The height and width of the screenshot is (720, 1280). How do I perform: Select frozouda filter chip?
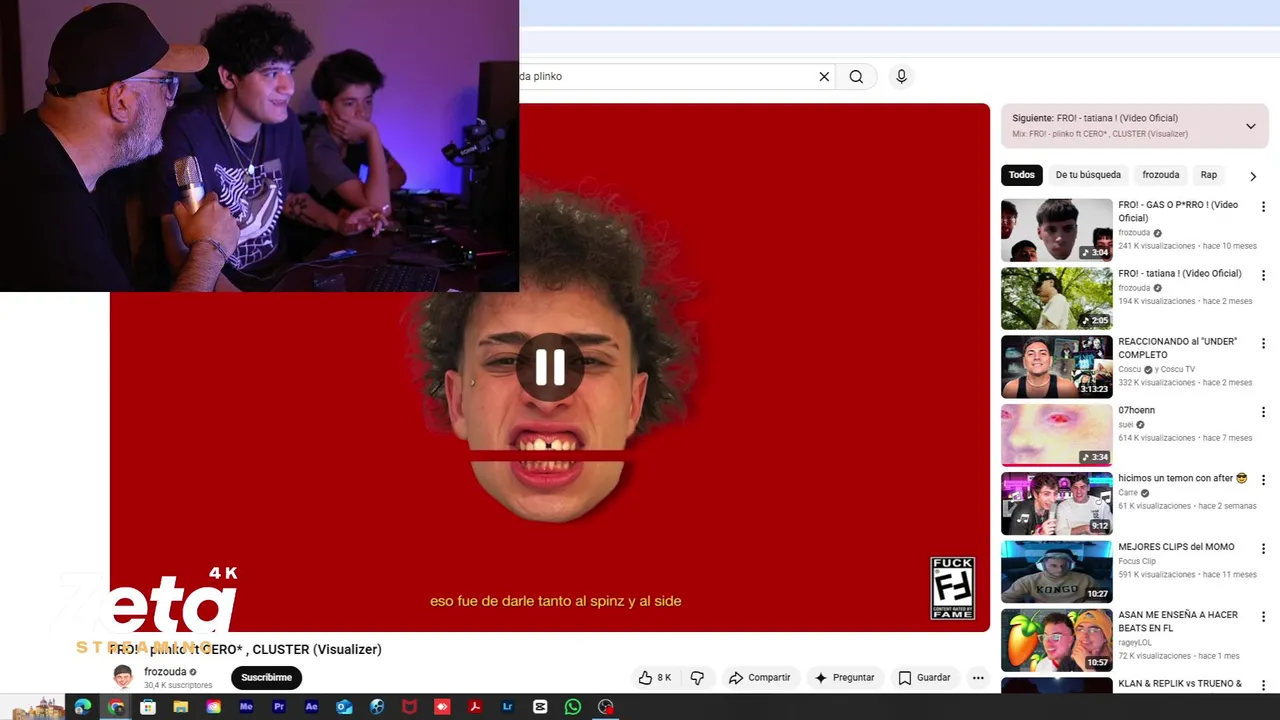coord(1160,175)
